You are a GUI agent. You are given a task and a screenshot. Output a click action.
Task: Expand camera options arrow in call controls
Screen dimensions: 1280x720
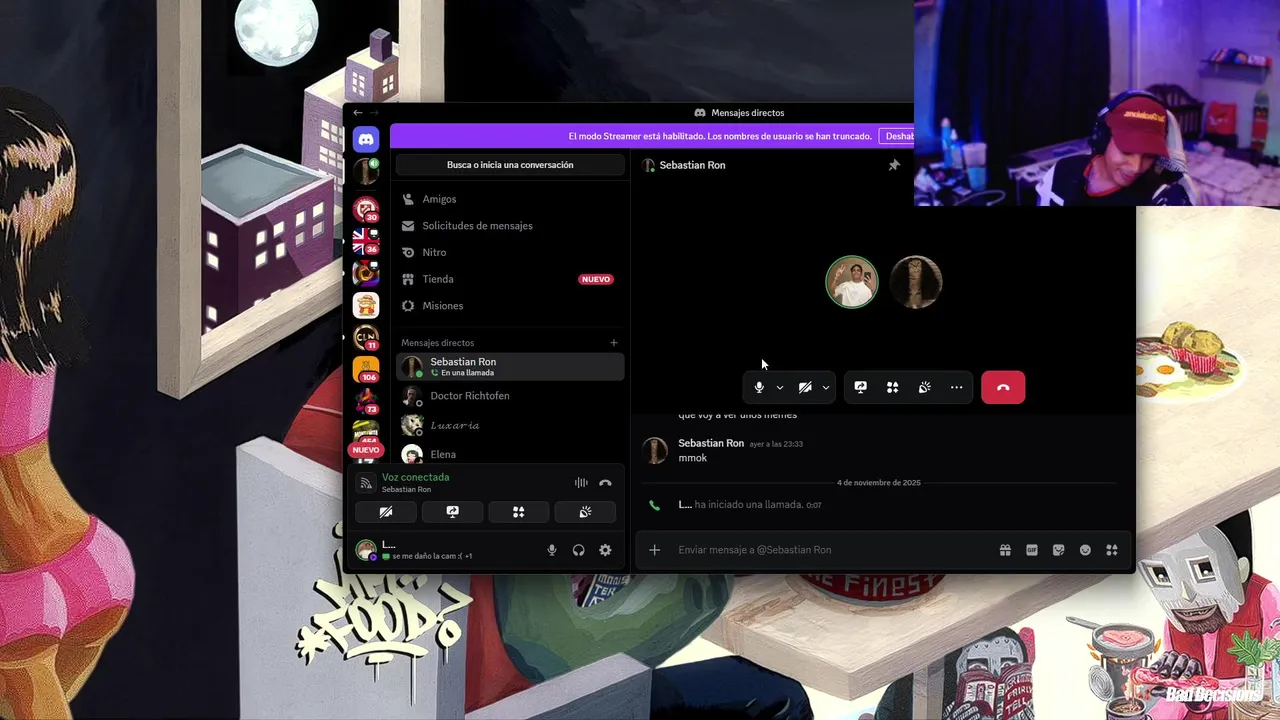pos(826,387)
